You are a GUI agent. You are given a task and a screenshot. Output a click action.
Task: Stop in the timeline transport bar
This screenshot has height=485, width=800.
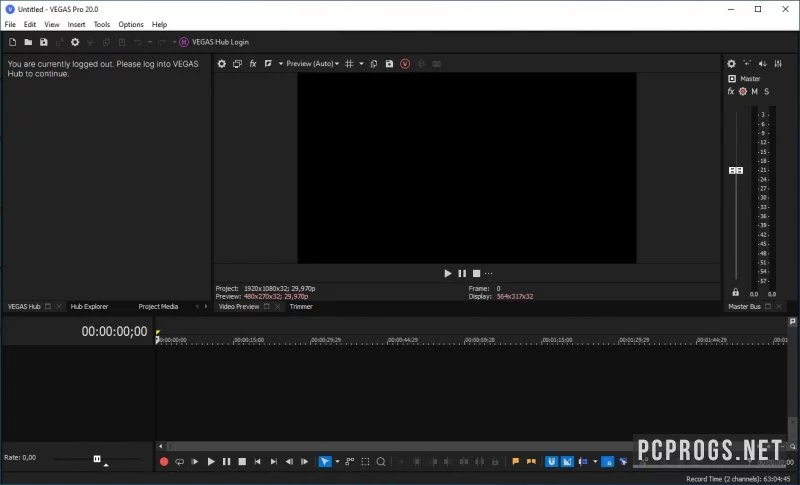[x=242, y=462]
